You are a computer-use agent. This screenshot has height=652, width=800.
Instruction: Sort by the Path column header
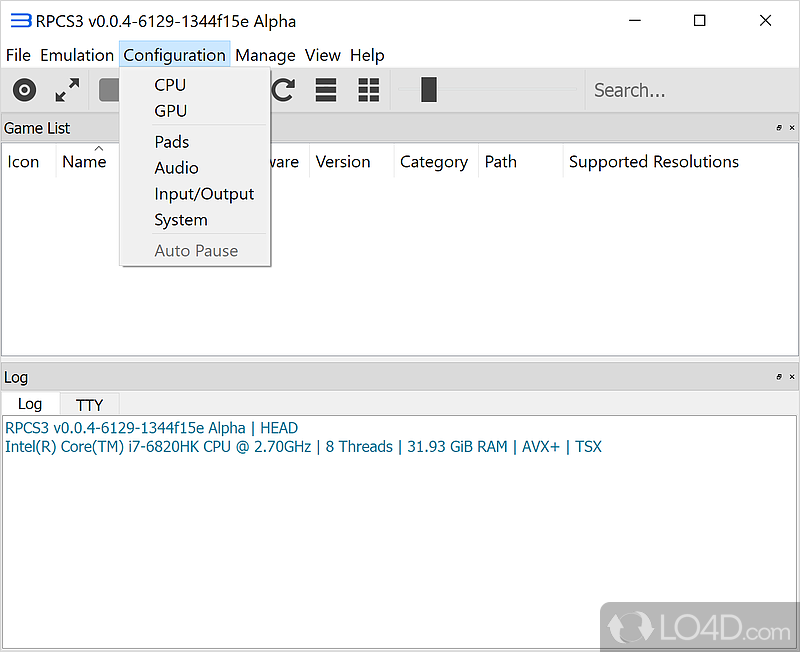tap(521, 162)
